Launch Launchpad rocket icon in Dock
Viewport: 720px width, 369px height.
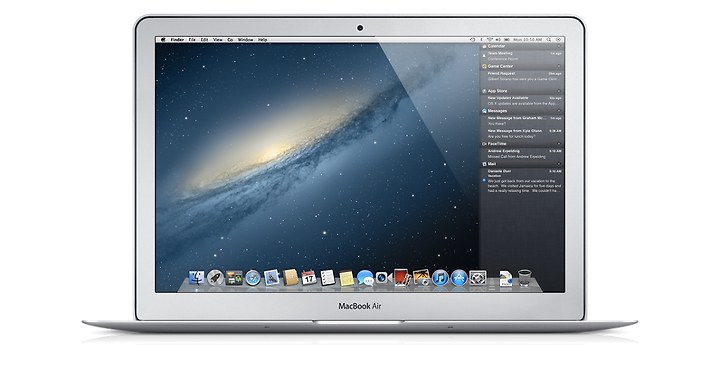coord(215,277)
